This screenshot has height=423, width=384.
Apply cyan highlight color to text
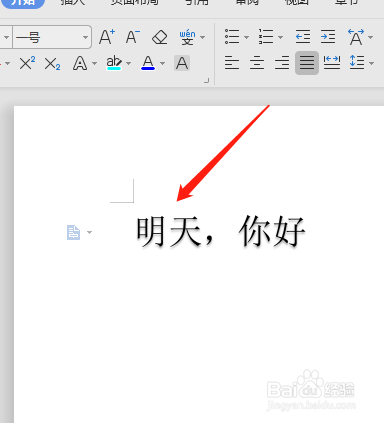click(114, 63)
